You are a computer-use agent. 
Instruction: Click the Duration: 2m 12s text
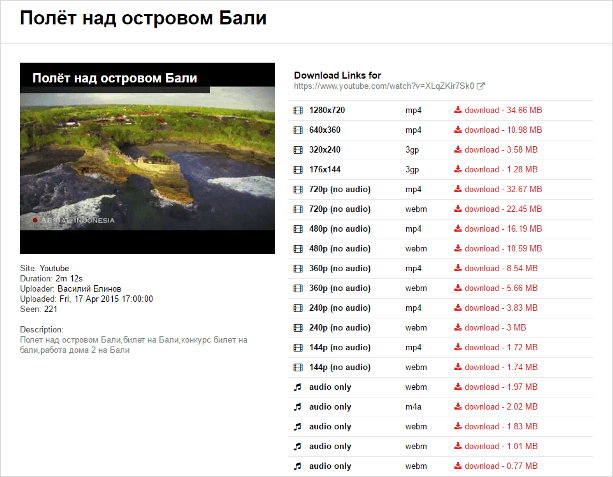51,279
